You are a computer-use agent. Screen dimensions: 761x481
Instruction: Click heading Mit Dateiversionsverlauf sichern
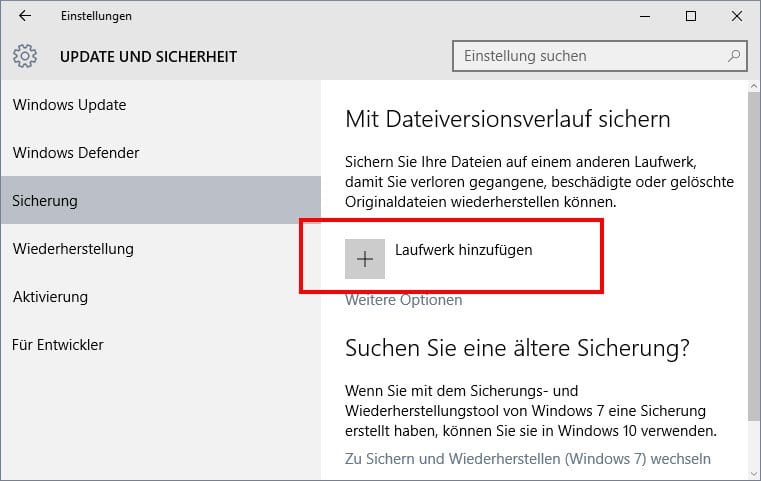[x=508, y=119]
